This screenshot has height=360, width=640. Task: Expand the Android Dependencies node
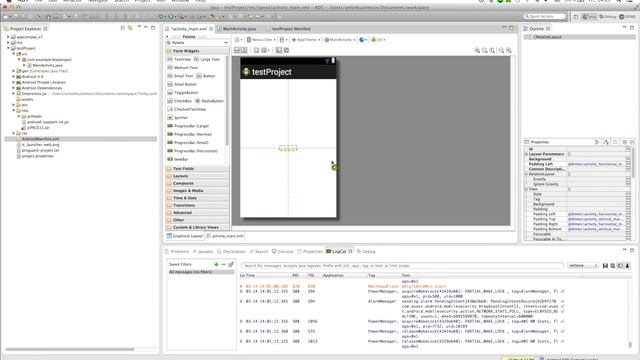point(13,88)
